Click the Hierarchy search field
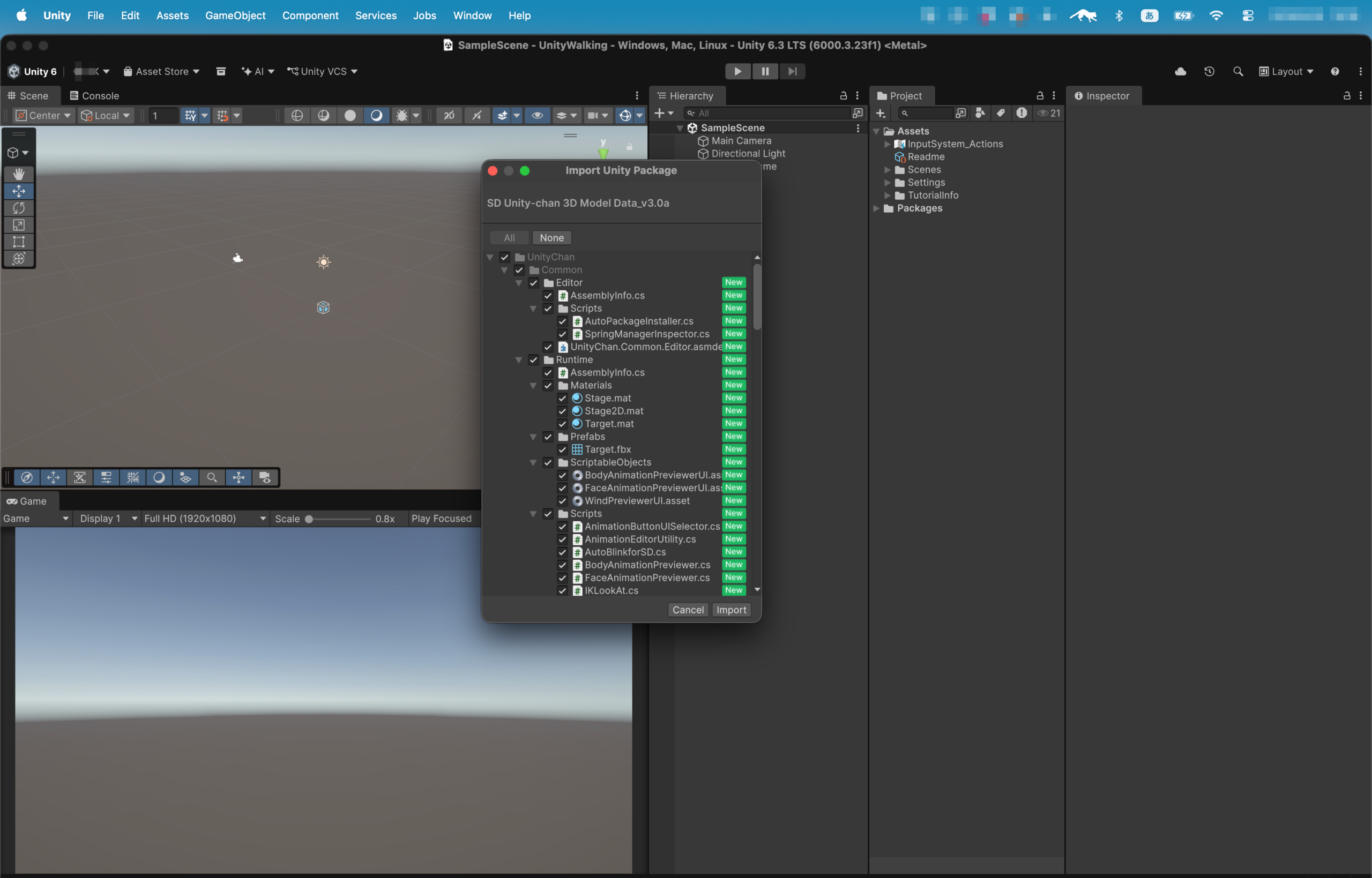This screenshot has width=1372, height=878. pyautogui.click(x=767, y=114)
